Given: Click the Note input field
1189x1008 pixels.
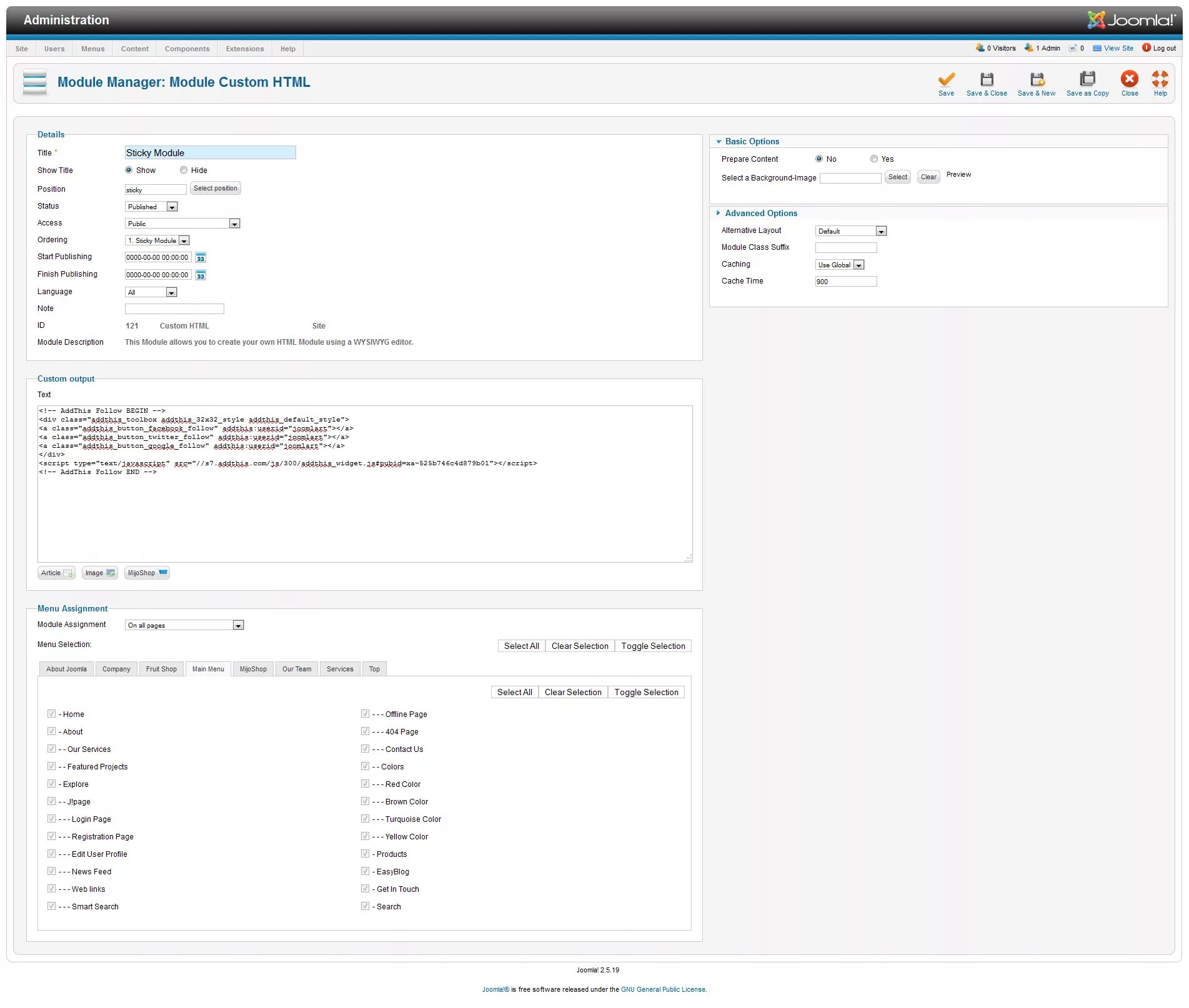Looking at the screenshot, I should 174,309.
